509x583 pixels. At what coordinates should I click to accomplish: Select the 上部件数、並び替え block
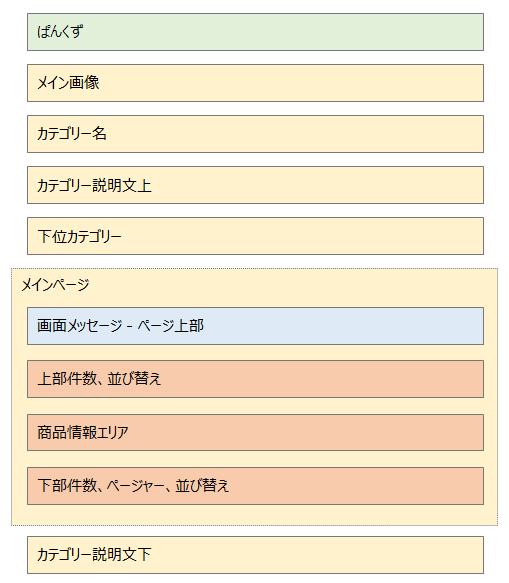point(255,379)
